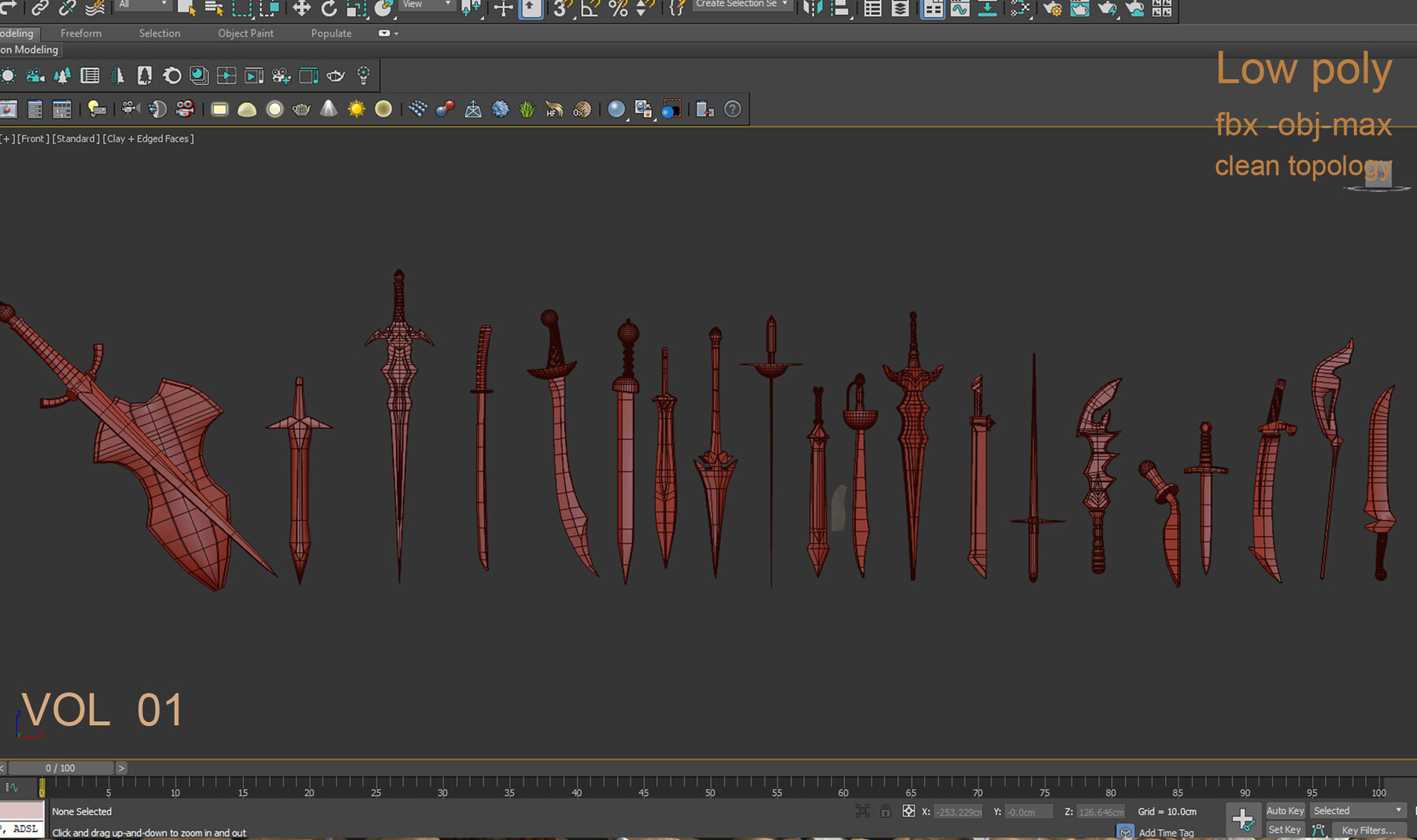This screenshot has width=1417, height=840.
Task: Open Render Setup
Action: pyautogui.click(x=1052, y=10)
